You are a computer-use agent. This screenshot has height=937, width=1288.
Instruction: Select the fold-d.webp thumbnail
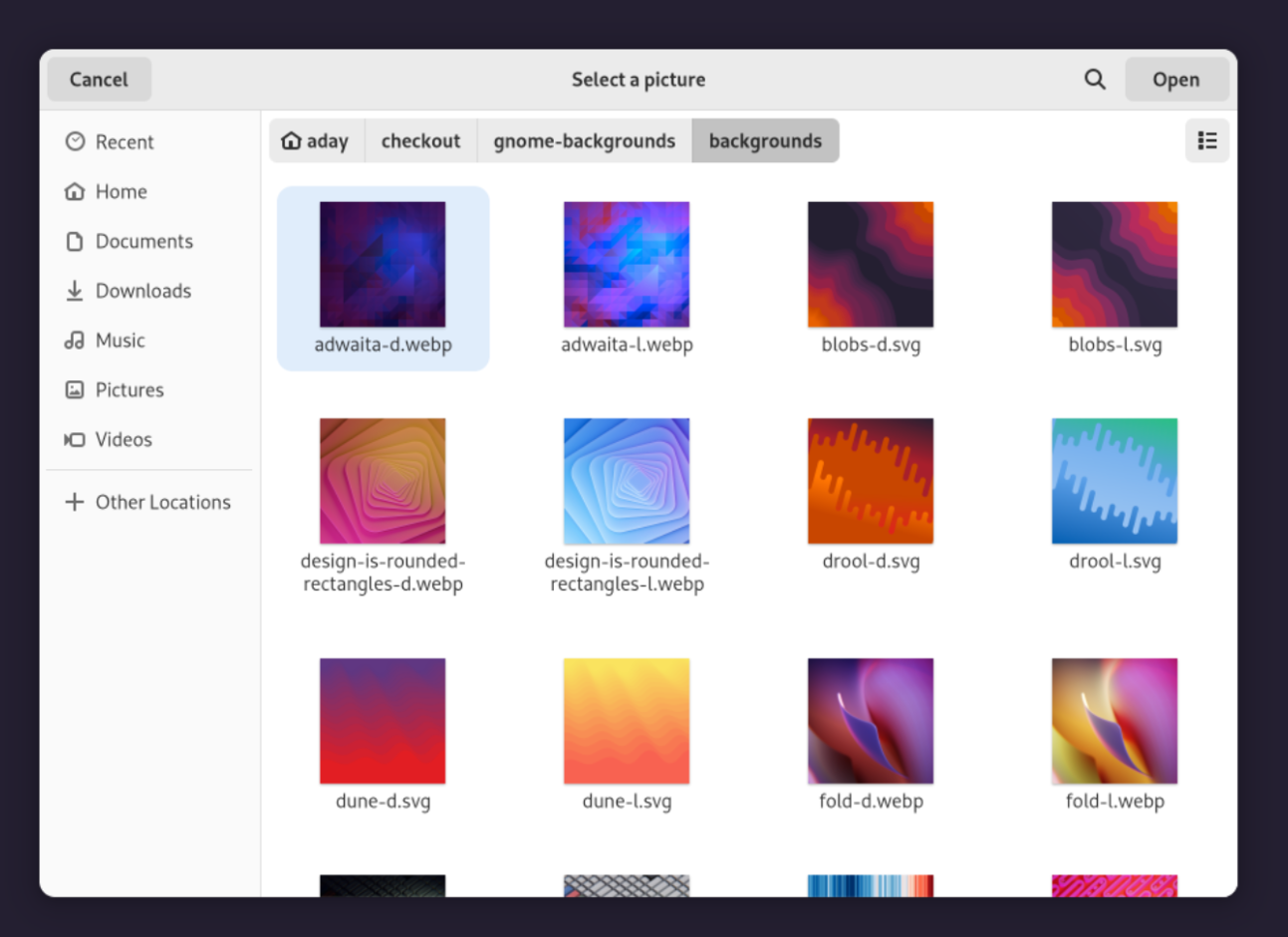(871, 721)
